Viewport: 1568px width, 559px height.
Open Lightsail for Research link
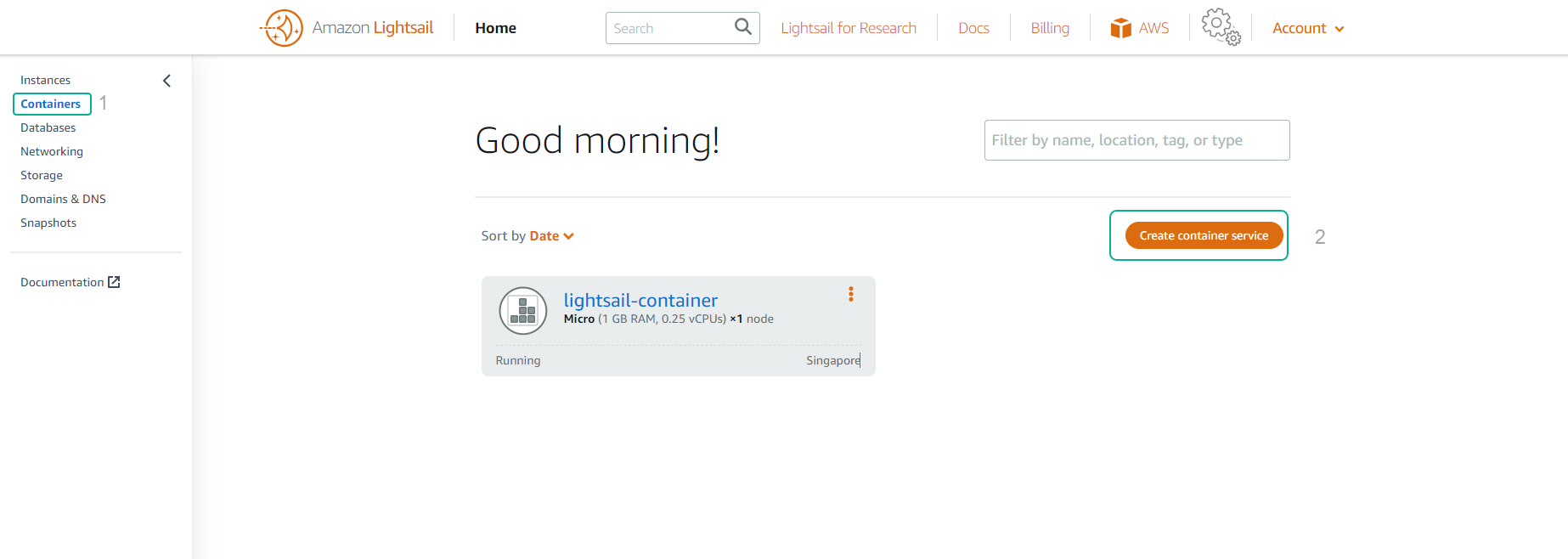click(x=849, y=28)
